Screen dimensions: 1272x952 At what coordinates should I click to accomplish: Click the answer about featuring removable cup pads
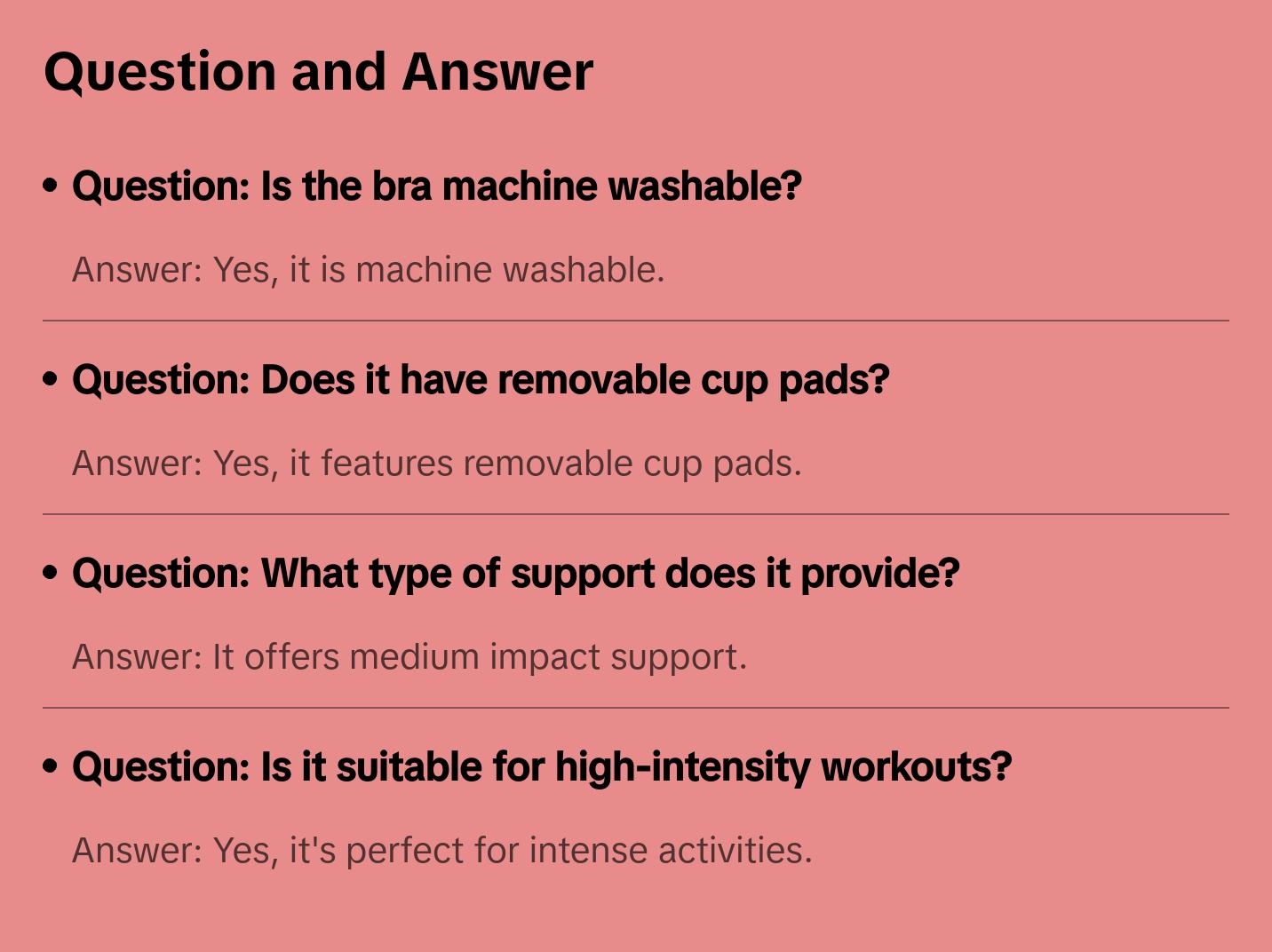point(436,464)
